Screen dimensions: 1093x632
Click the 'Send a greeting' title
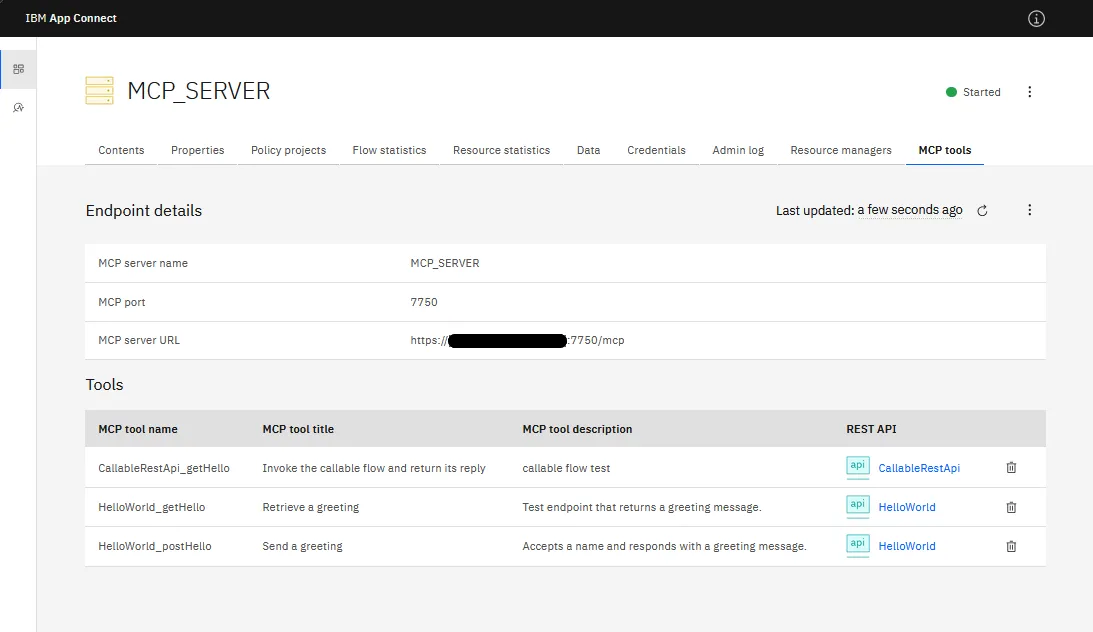point(303,546)
